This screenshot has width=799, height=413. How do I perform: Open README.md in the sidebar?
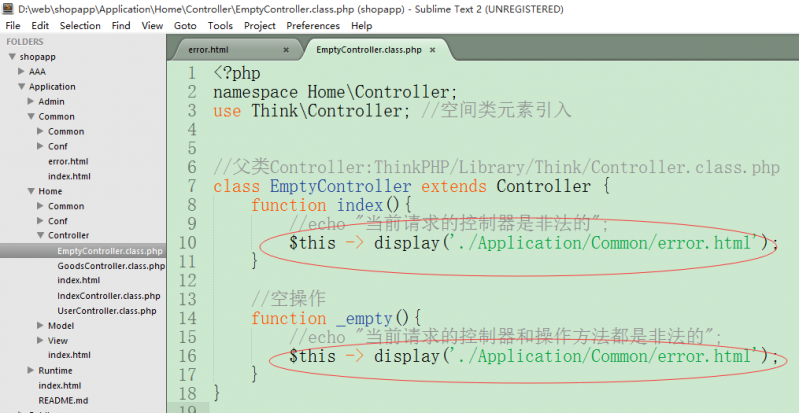(62, 400)
